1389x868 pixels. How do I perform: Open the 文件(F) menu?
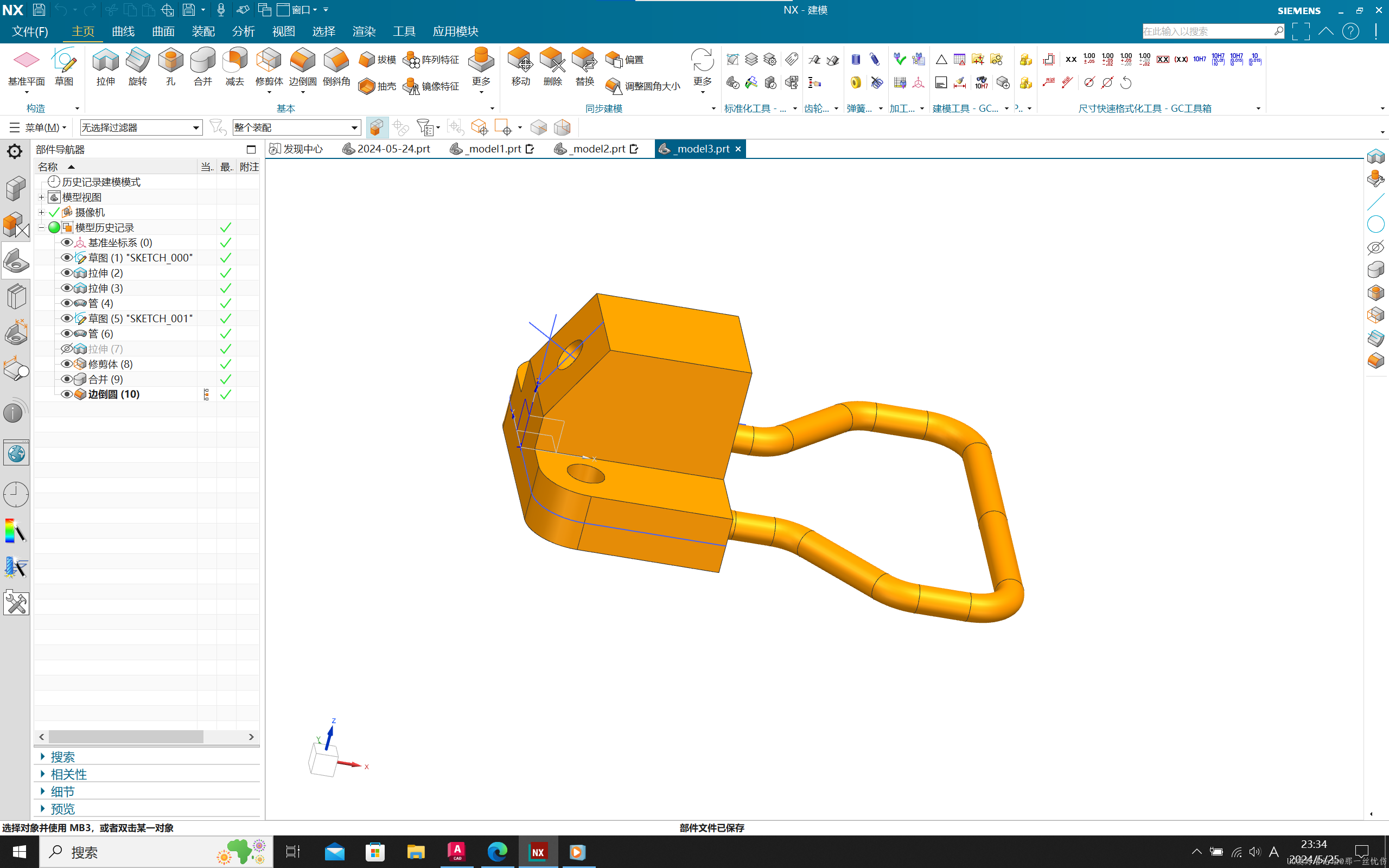pyautogui.click(x=30, y=31)
